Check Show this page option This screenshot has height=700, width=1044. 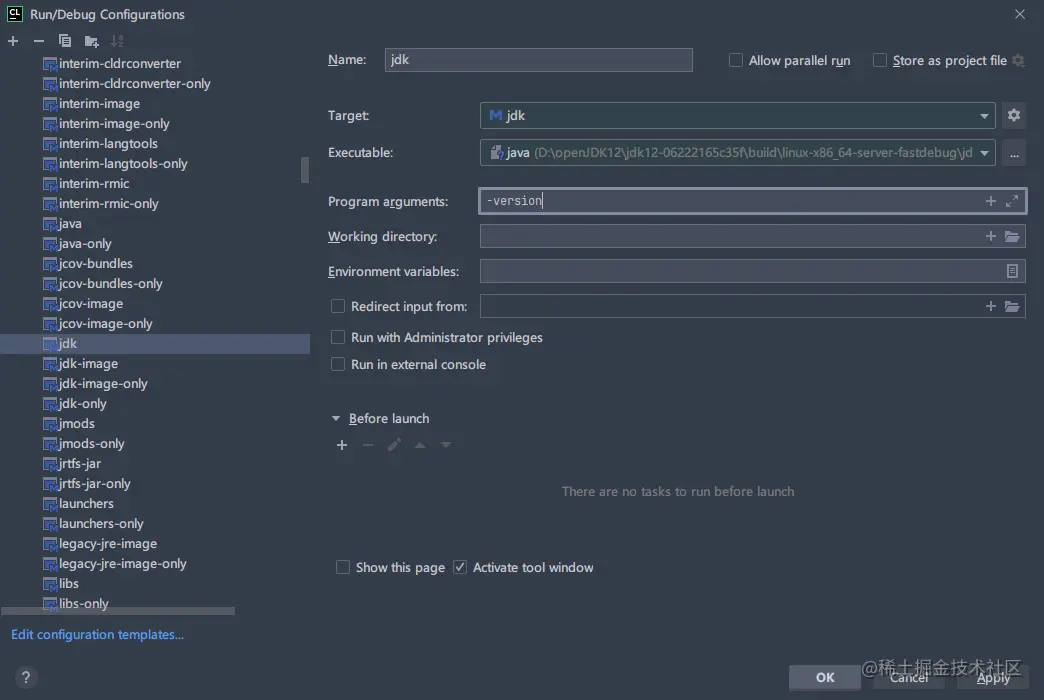[x=343, y=567]
